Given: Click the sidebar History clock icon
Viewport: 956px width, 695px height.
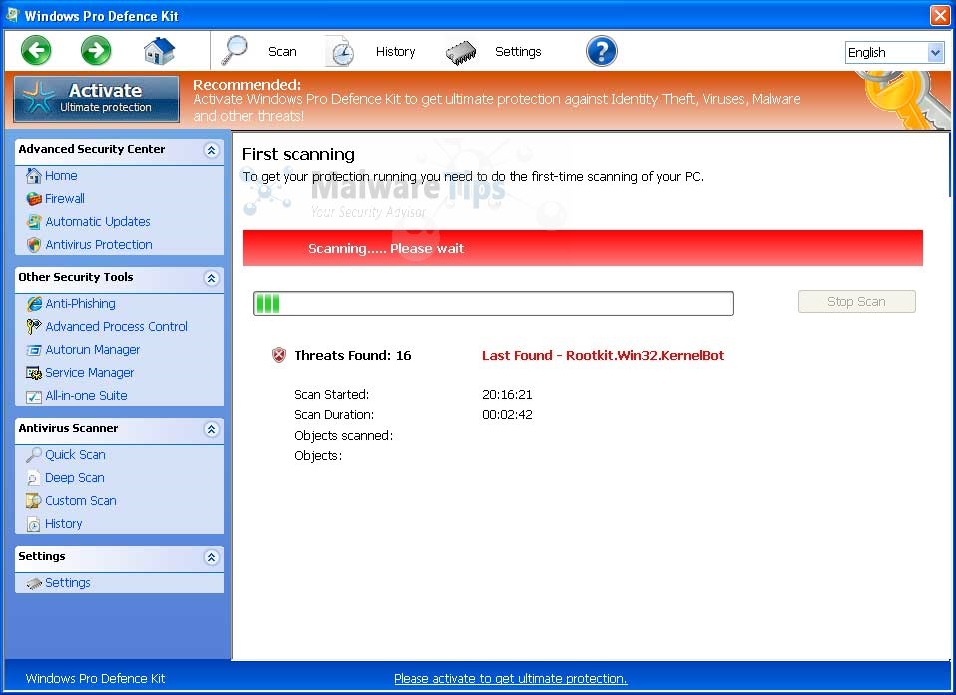Looking at the screenshot, I should (x=34, y=524).
